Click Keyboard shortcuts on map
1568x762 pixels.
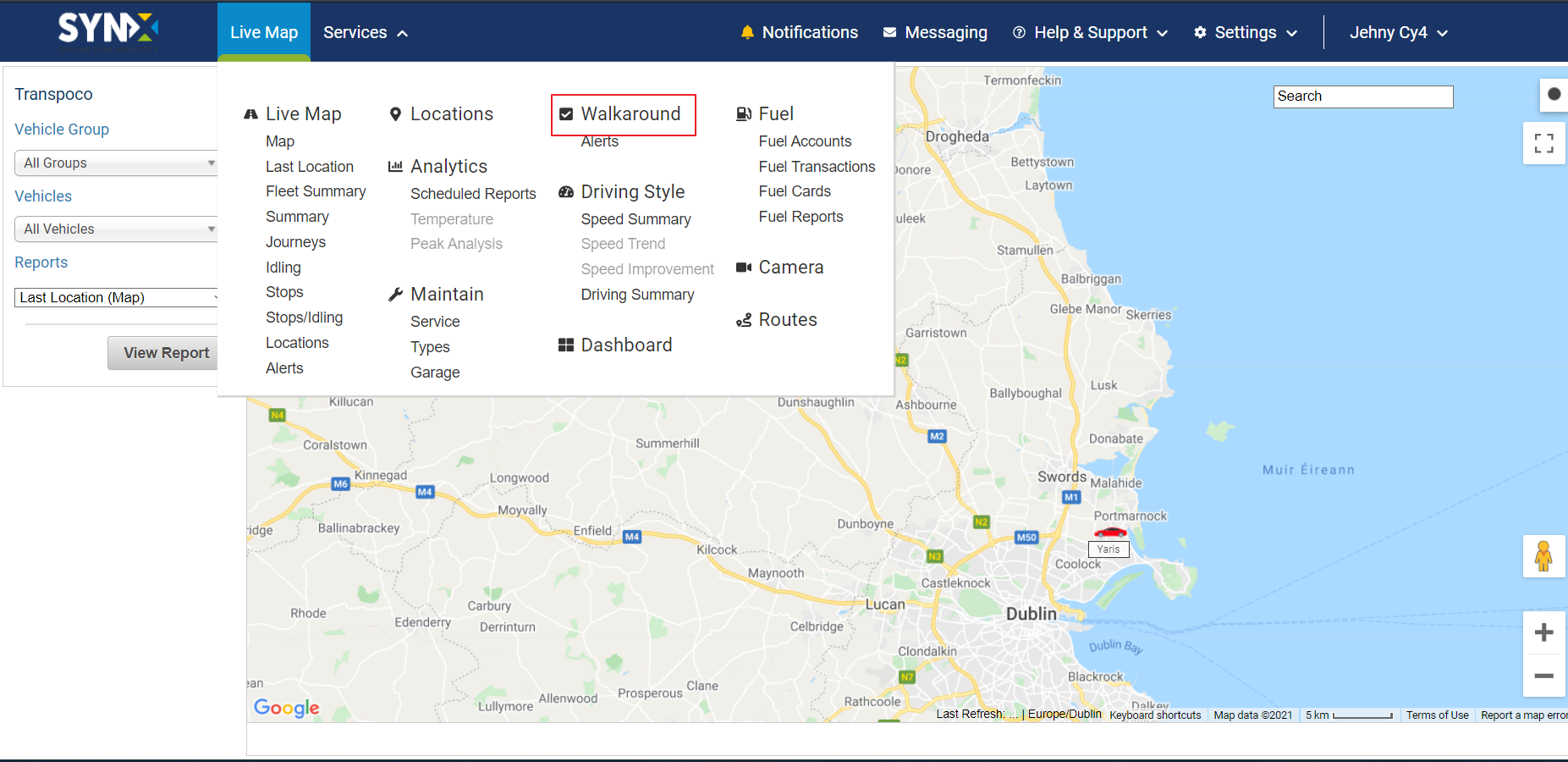(x=1155, y=715)
